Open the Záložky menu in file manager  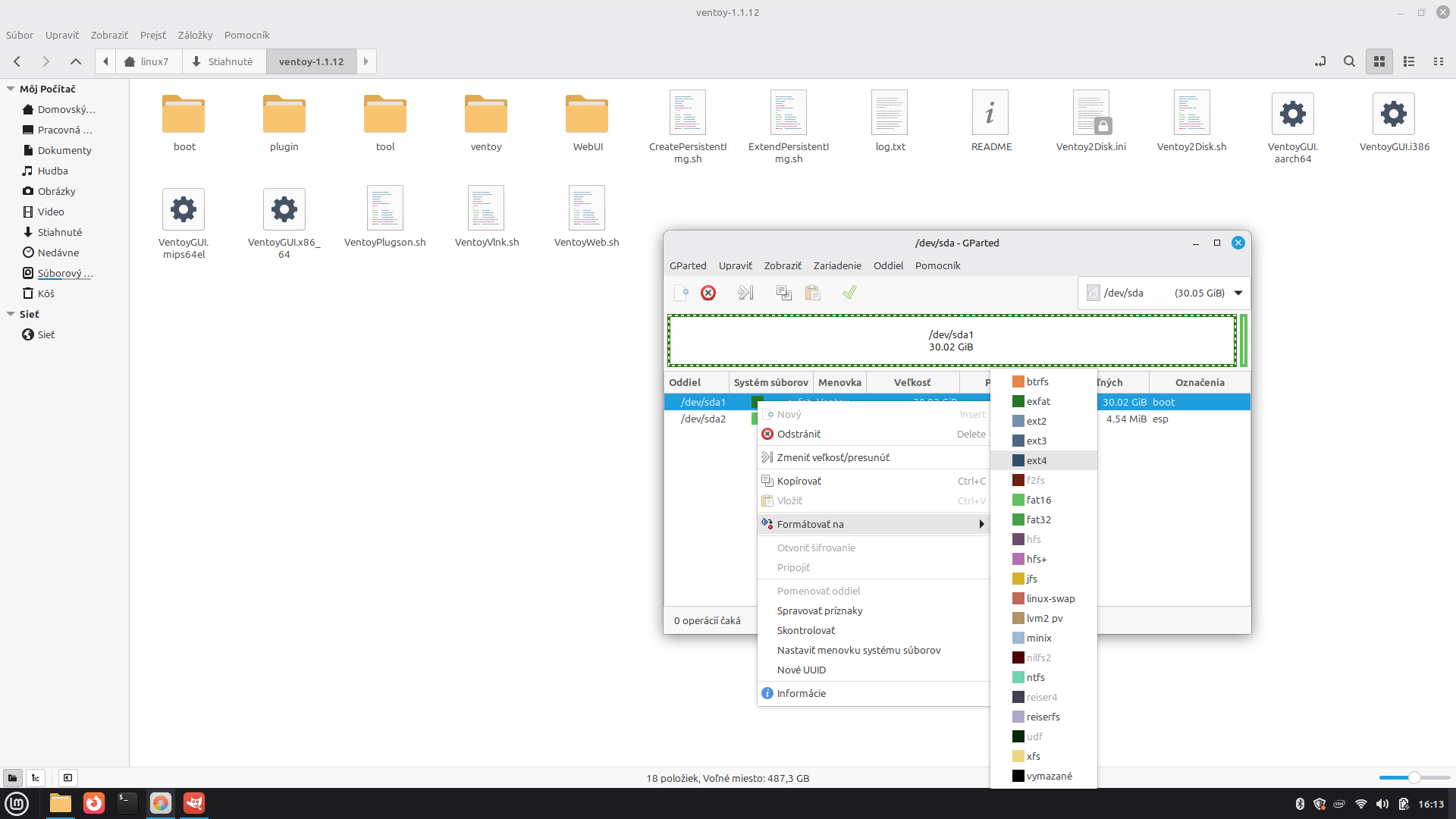(195, 35)
